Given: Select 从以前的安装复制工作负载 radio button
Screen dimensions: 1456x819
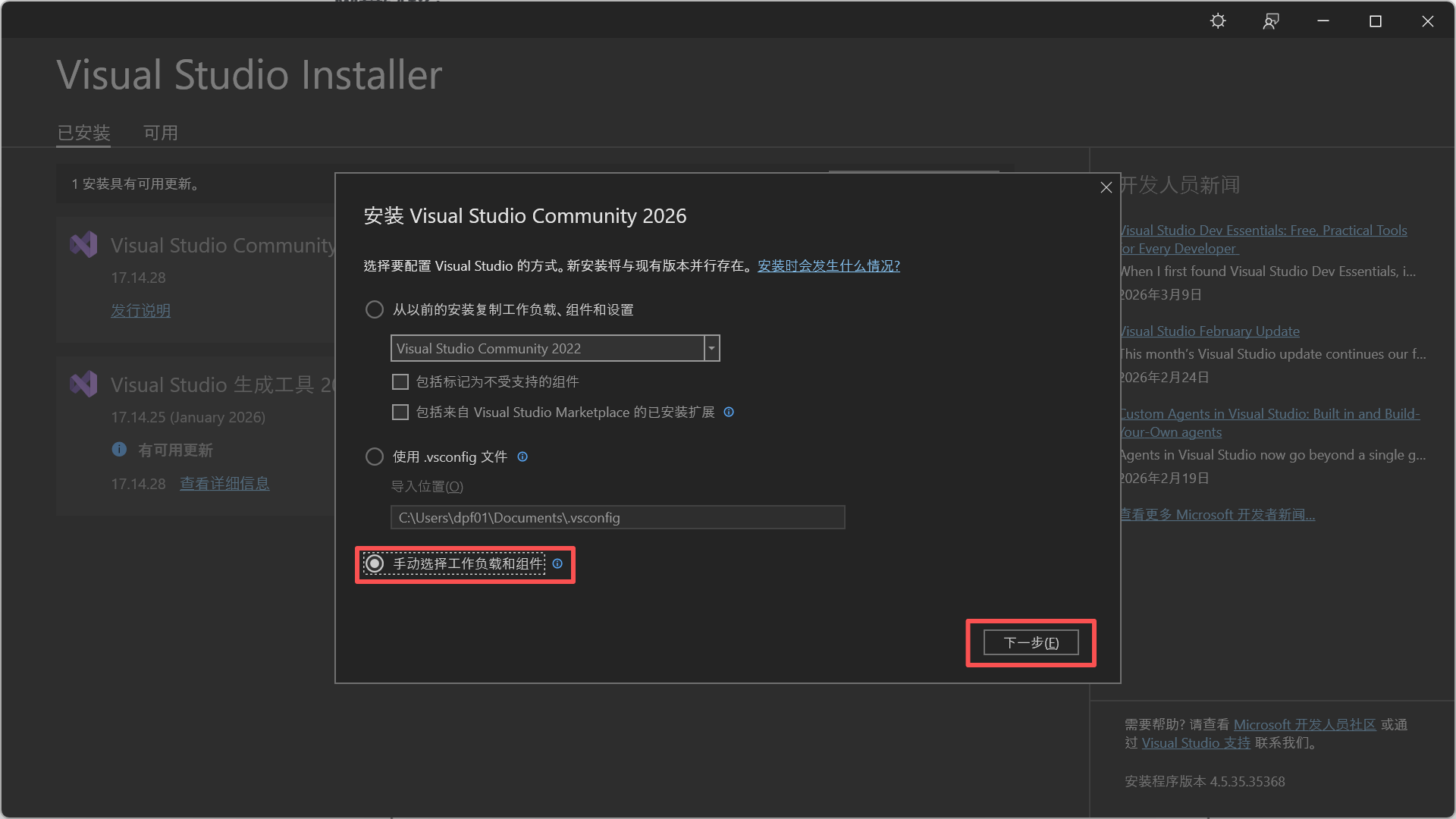Looking at the screenshot, I should (x=375, y=309).
